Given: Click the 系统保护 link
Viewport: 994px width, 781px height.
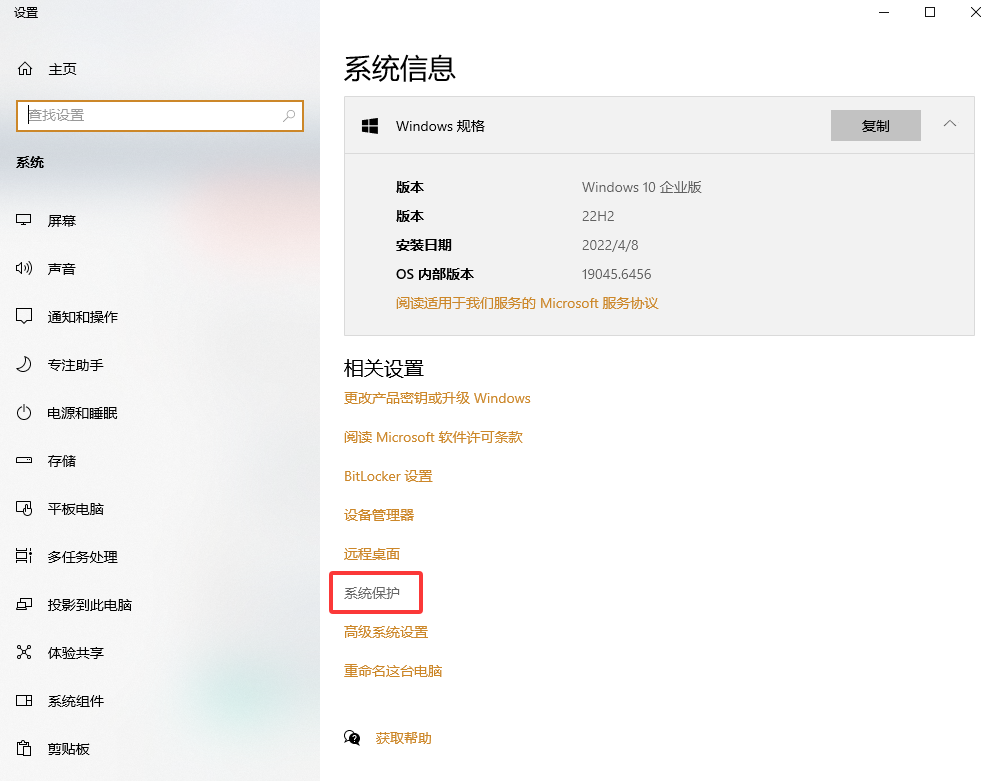Looking at the screenshot, I should [x=371, y=593].
